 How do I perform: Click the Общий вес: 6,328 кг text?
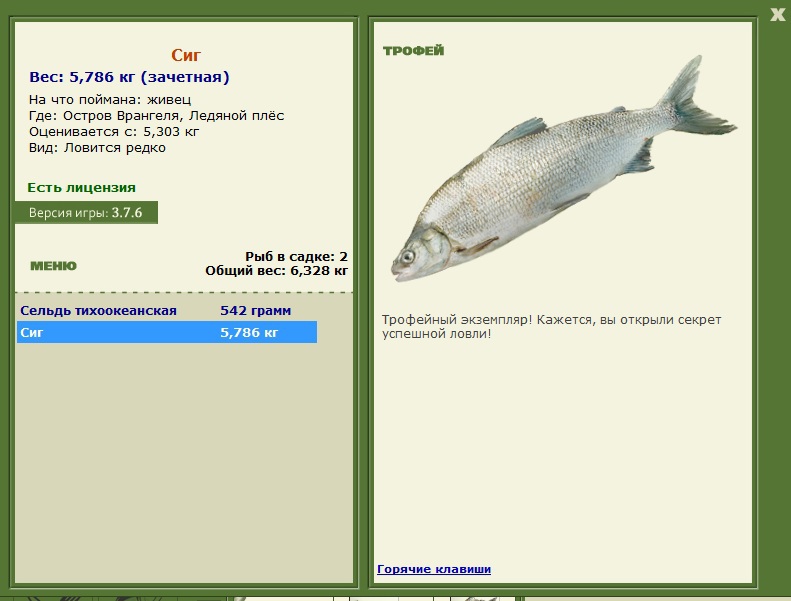click(x=276, y=271)
